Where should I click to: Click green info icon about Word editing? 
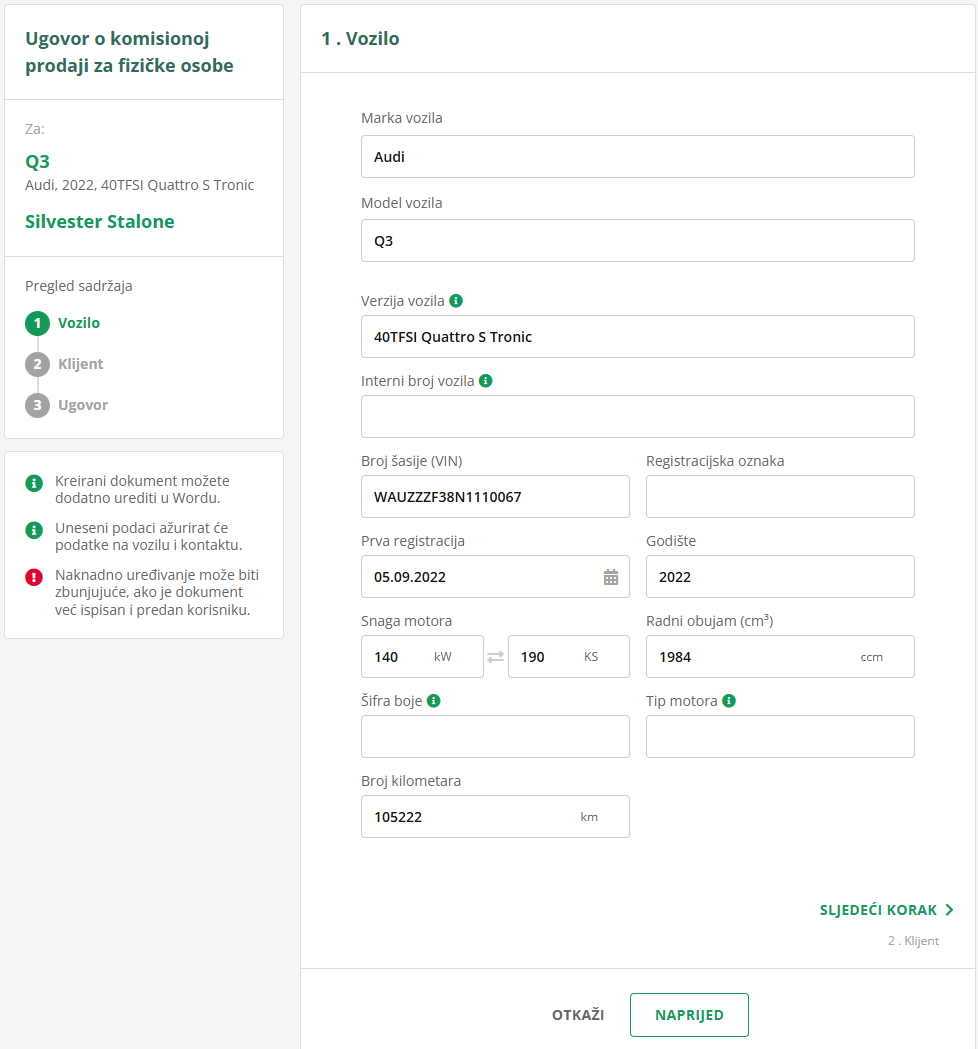(34, 483)
